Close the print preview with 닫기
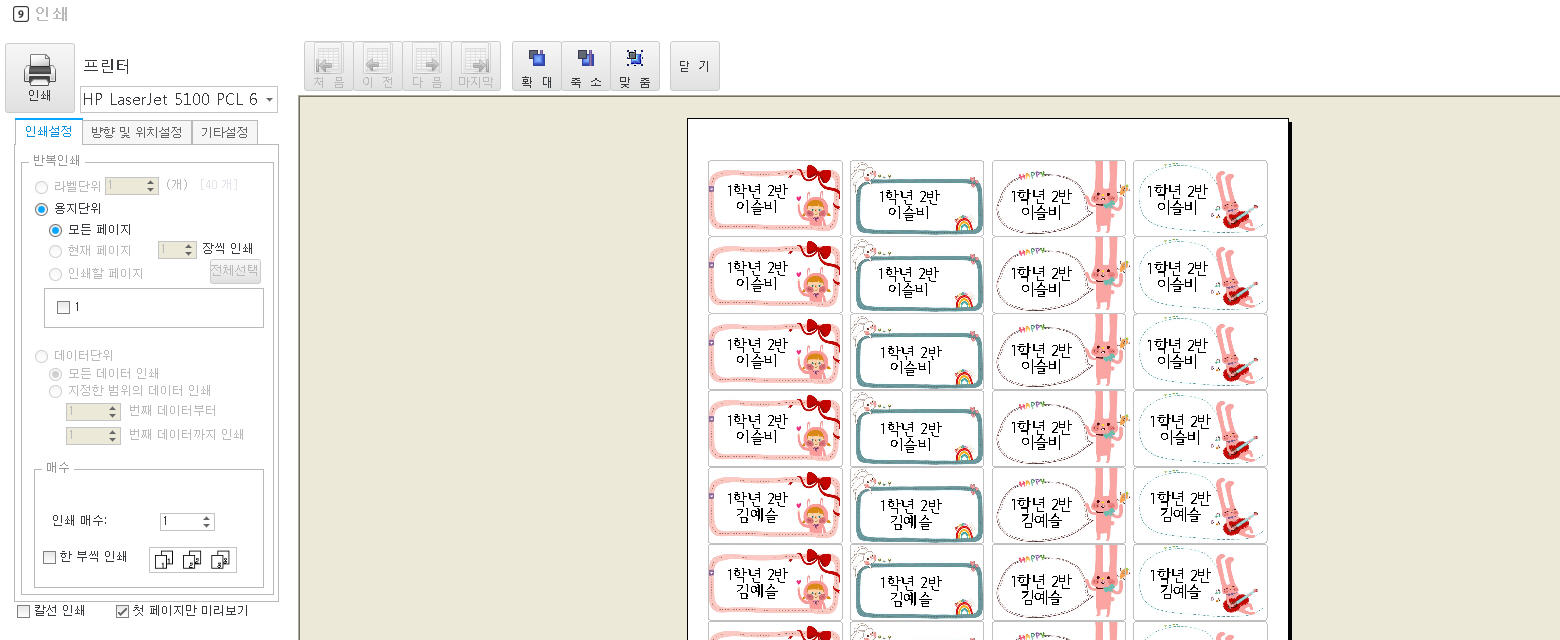The image size is (1560, 640). [694, 66]
